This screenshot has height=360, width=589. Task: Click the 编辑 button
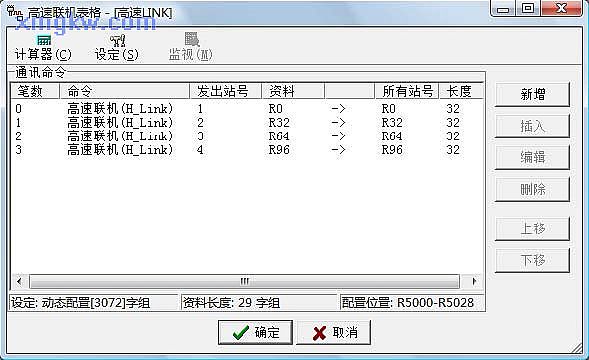[532, 157]
